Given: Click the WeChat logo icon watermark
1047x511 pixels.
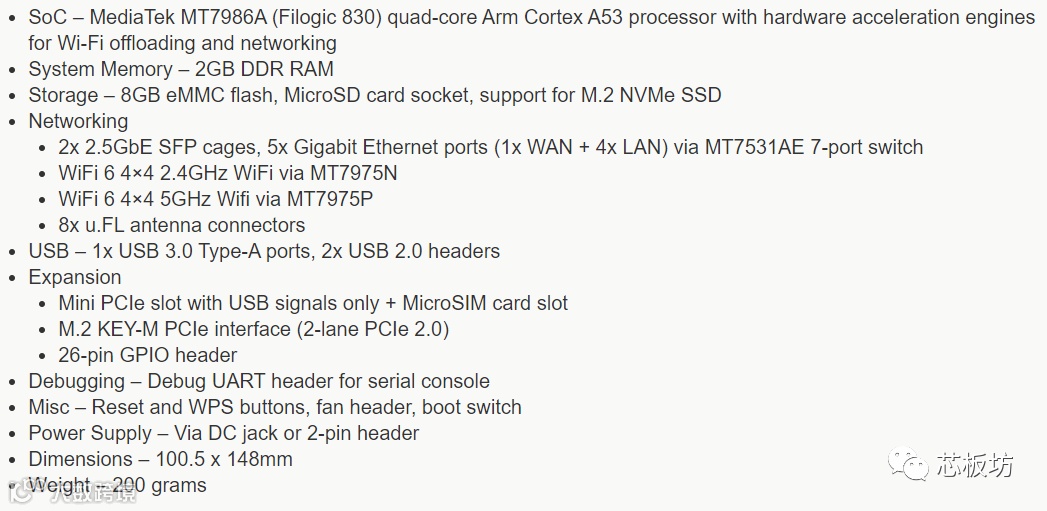Looking at the screenshot, I should pos(908,464).
